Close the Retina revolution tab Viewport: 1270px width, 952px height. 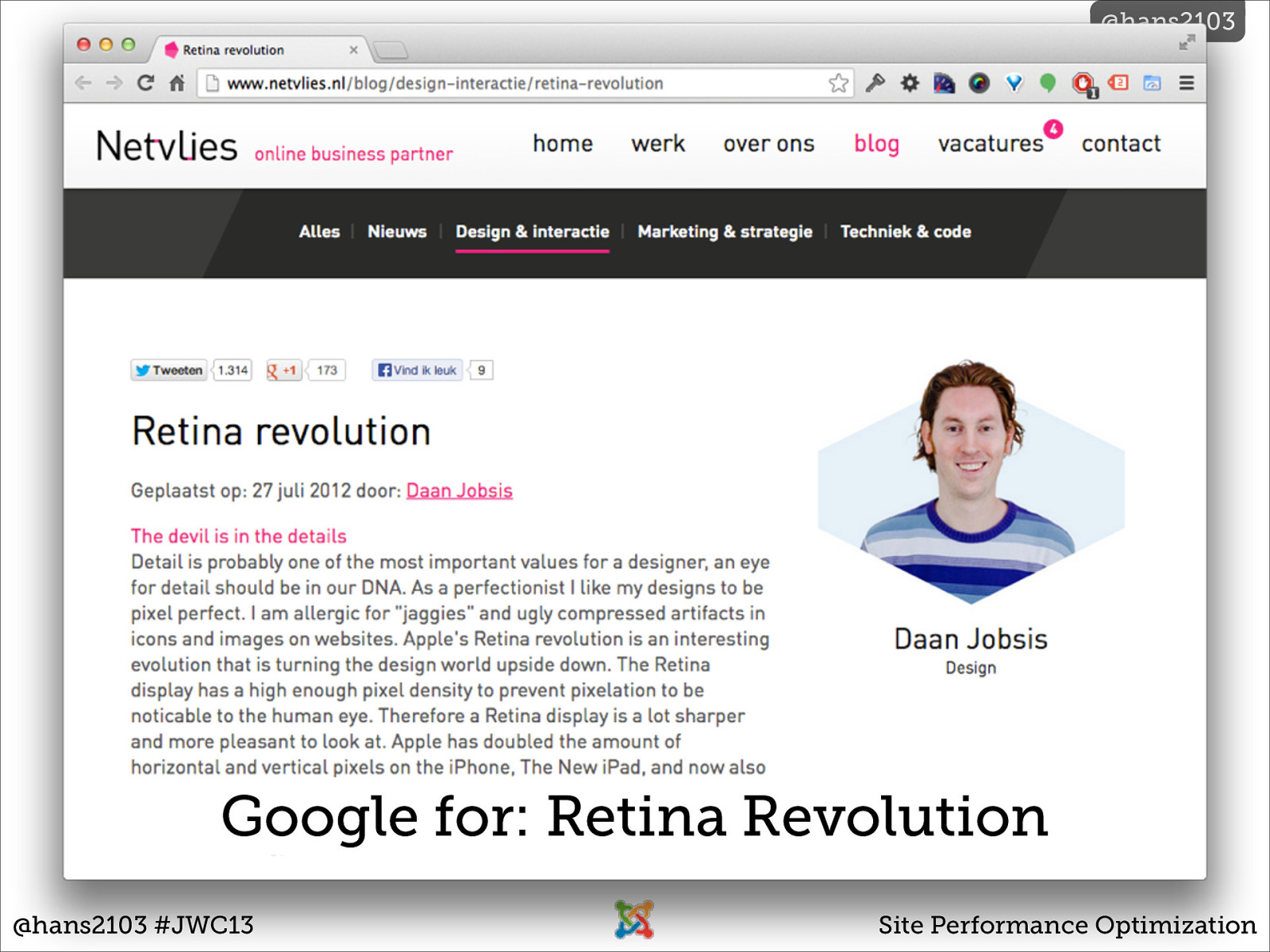(x=353, y=50)
